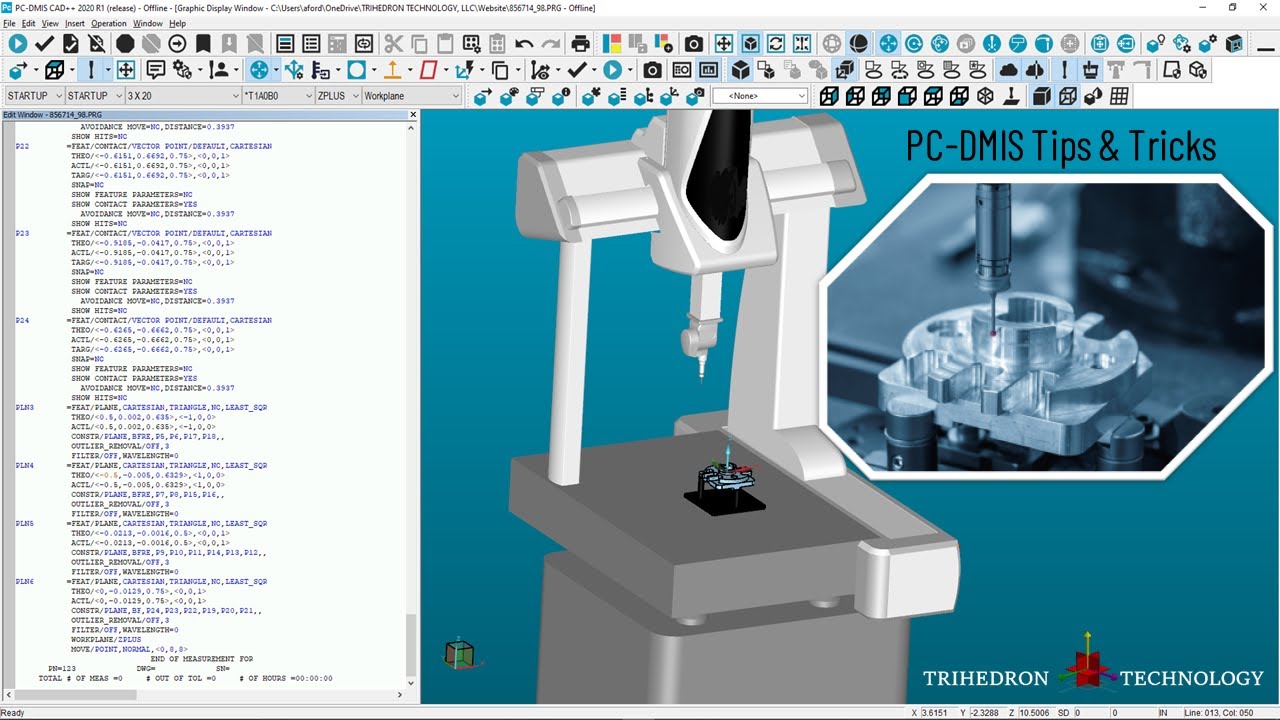This screenshot has height=720, width=1280.
Task: Click the speech bubble comment icon
Action: (156, 70)
